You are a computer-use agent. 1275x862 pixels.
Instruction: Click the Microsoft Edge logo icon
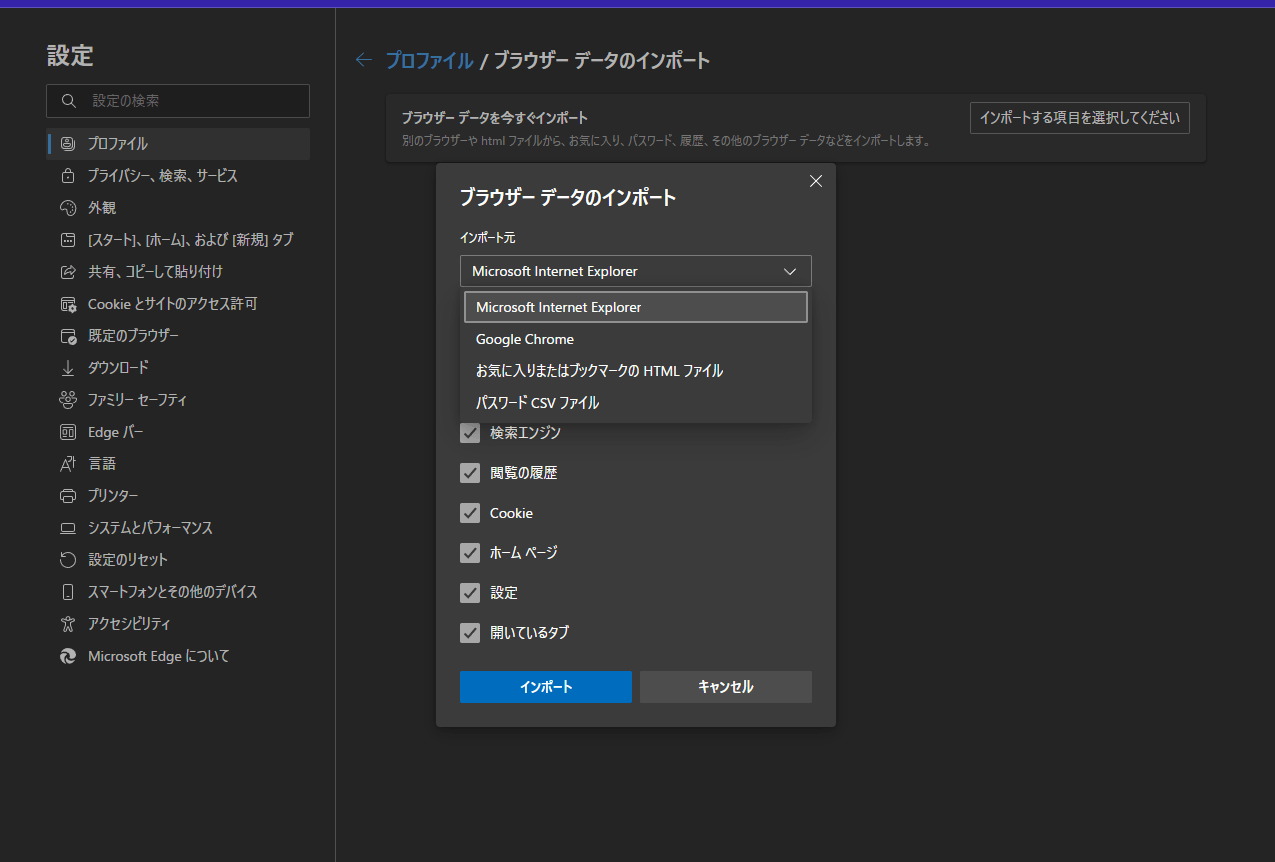[x=68, y=656]
